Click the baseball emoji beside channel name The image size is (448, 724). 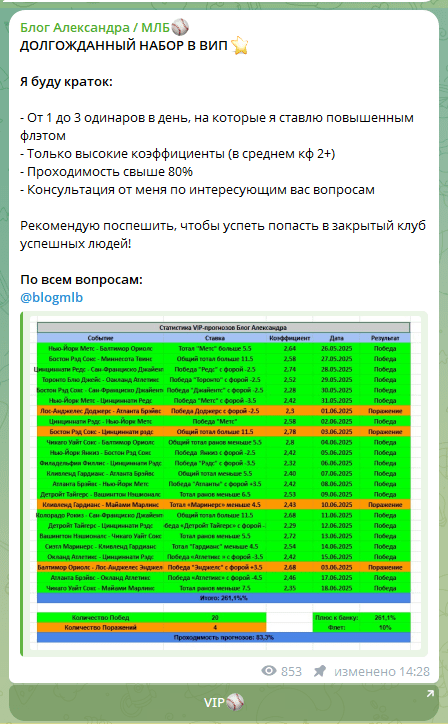pyautogui.click(x=180, y=28)
